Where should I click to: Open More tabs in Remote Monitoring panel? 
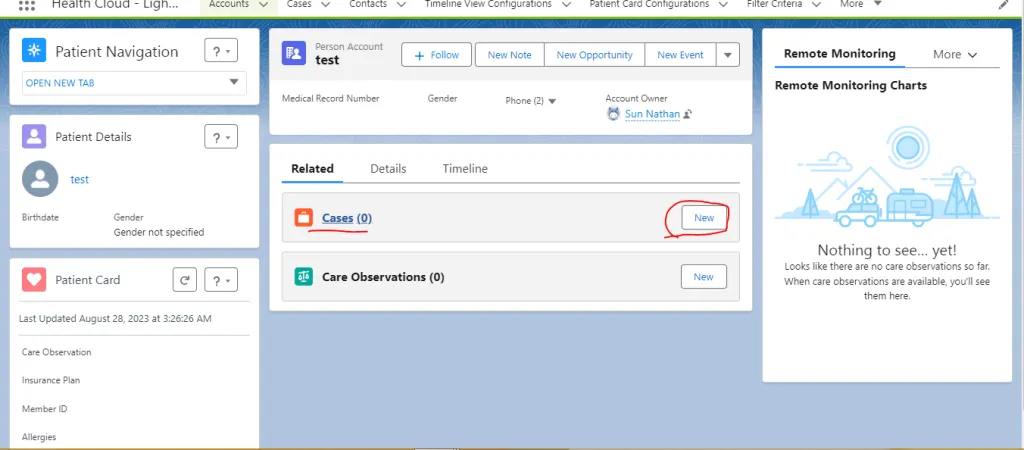pos(955,54)
